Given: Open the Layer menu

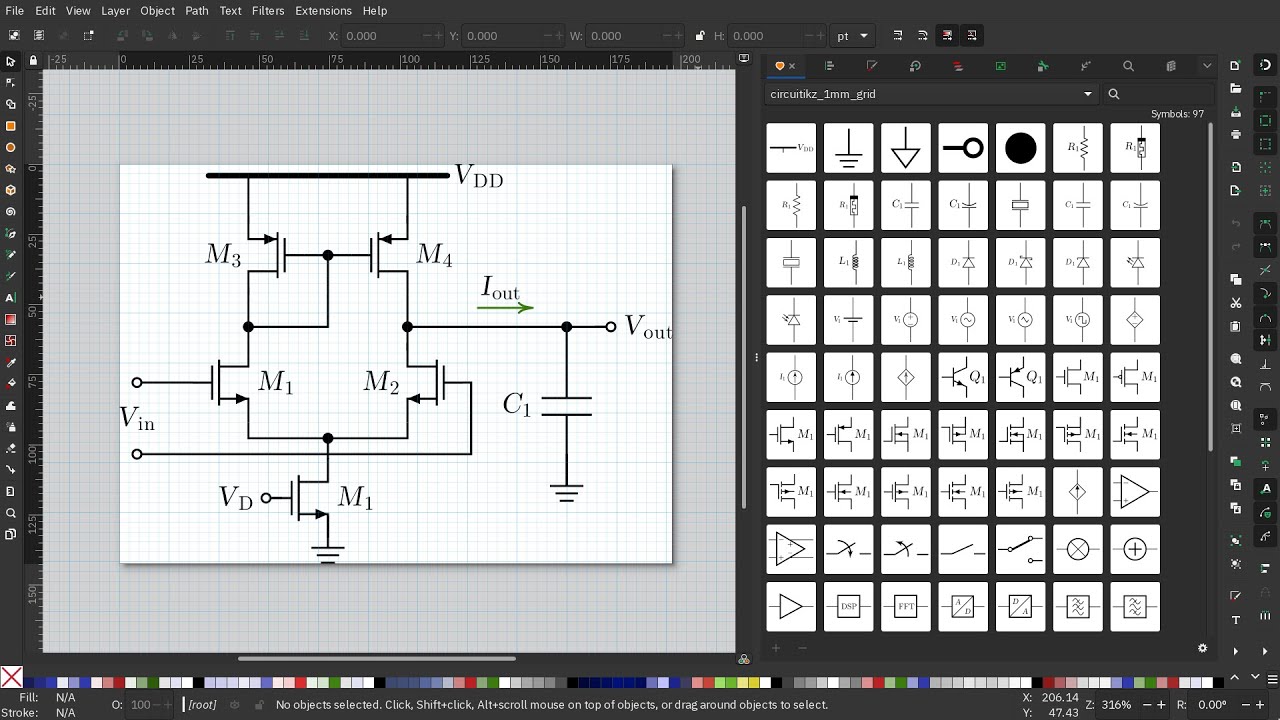Looking at the screenshot, I should coord(115,10).
